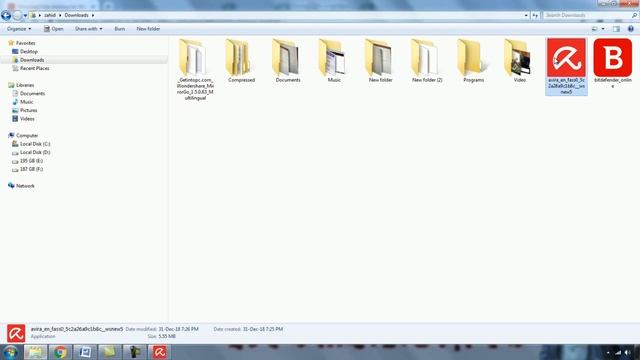Change your view icon

pyautogui.click(x=595, y=29)
